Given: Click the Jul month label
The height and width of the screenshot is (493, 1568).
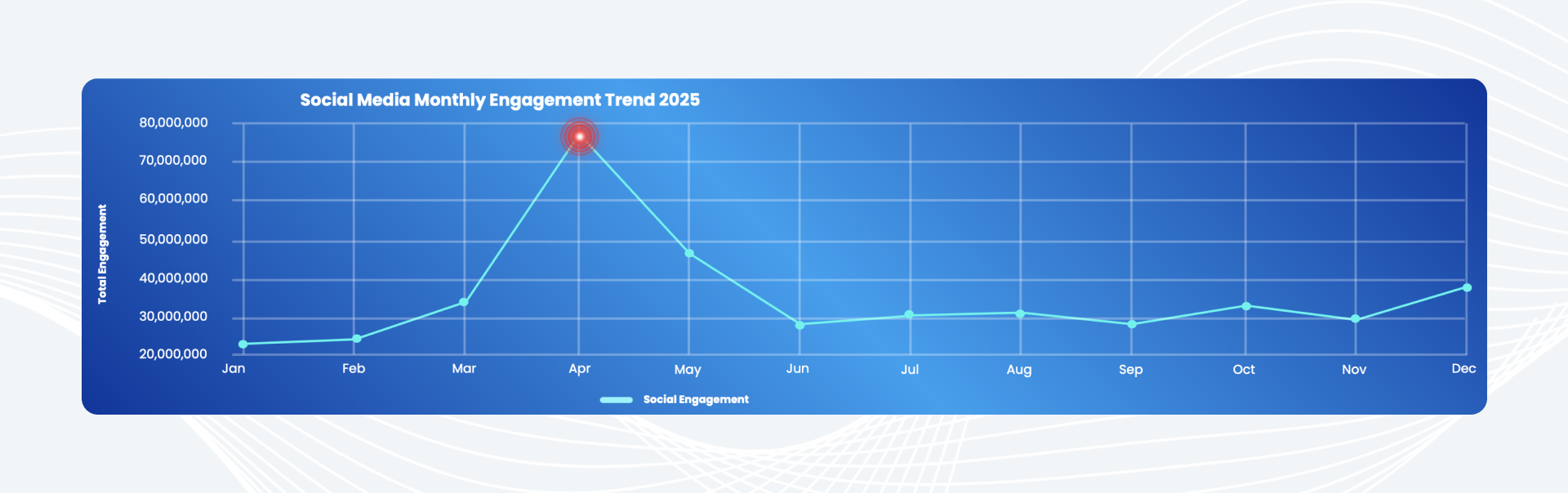Looking at the screenshot, I should click(x=910, y=369).
